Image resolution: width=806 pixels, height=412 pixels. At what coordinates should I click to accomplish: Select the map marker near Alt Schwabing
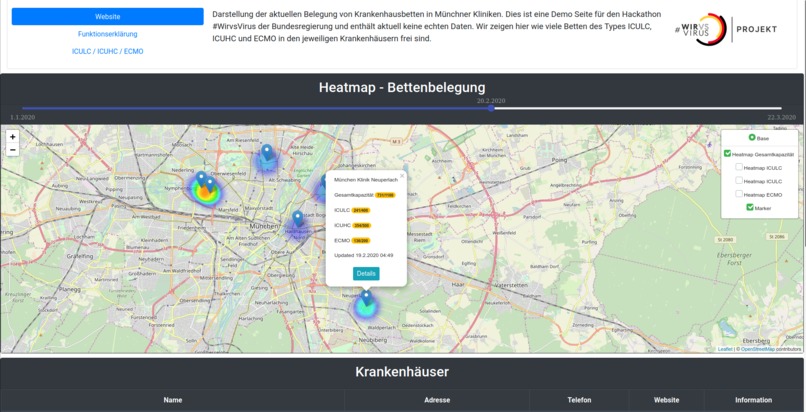pyautogui.click(x=267, y=153)
